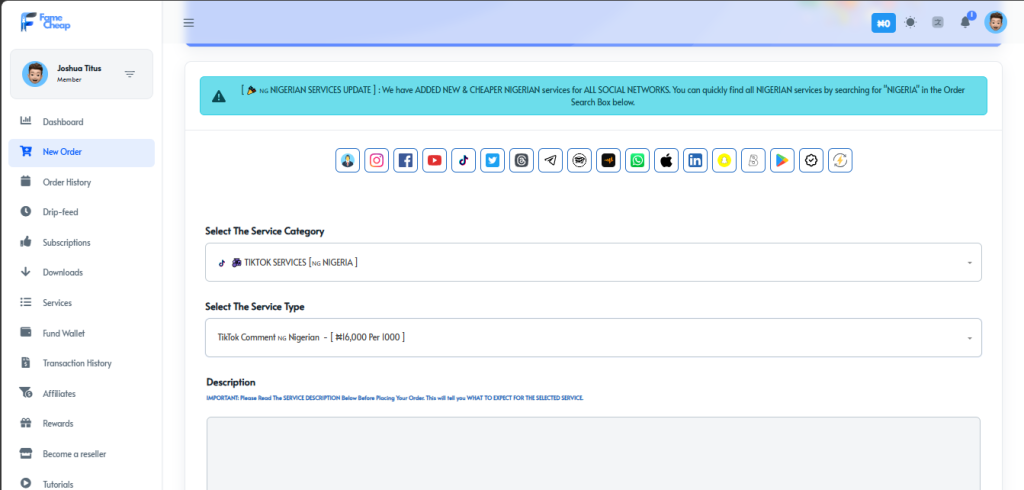Viewport: 1024px width, 490px height.
Task: Open Services list in sidebar
Action: point(82,303)
